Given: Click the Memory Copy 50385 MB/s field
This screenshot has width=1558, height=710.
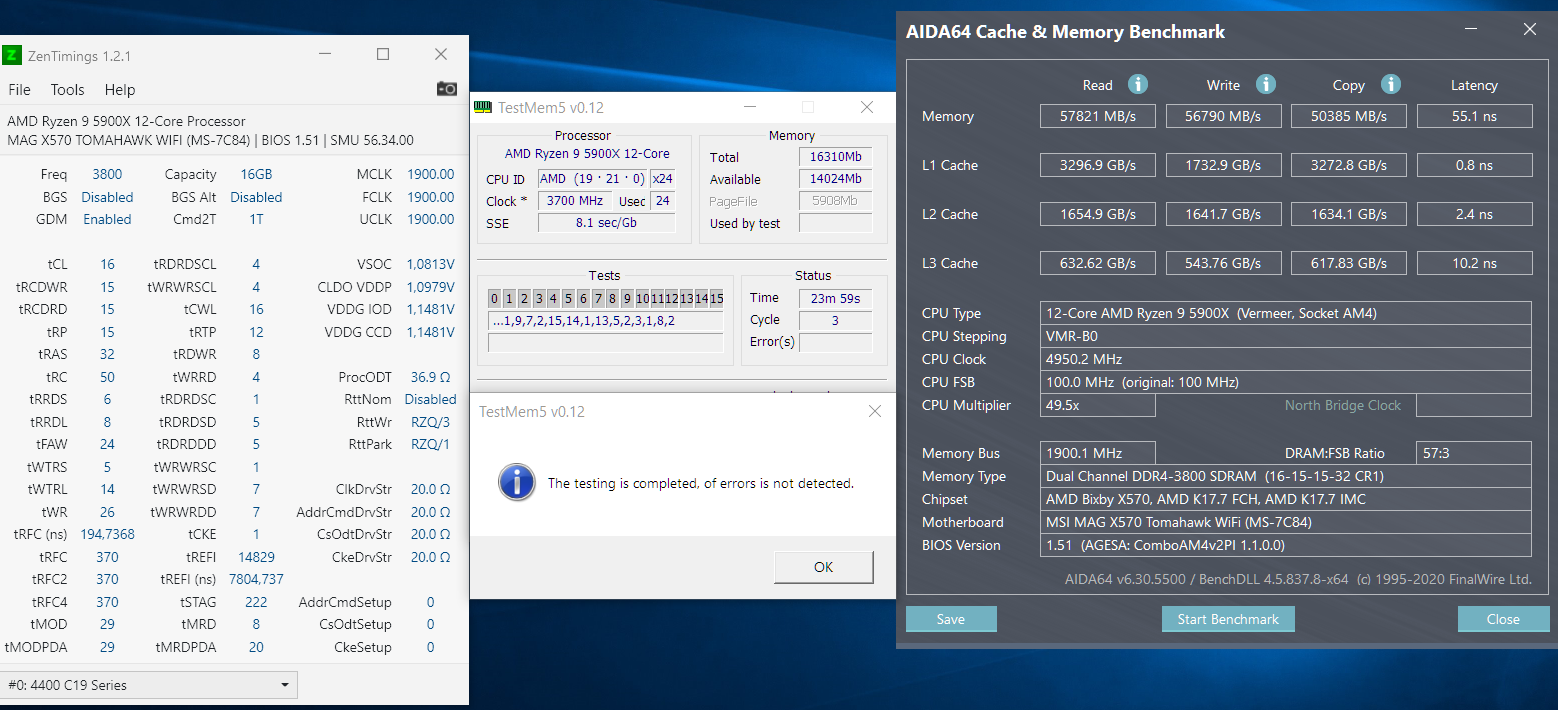Looking at the screenshot, I should (1349, 116).
